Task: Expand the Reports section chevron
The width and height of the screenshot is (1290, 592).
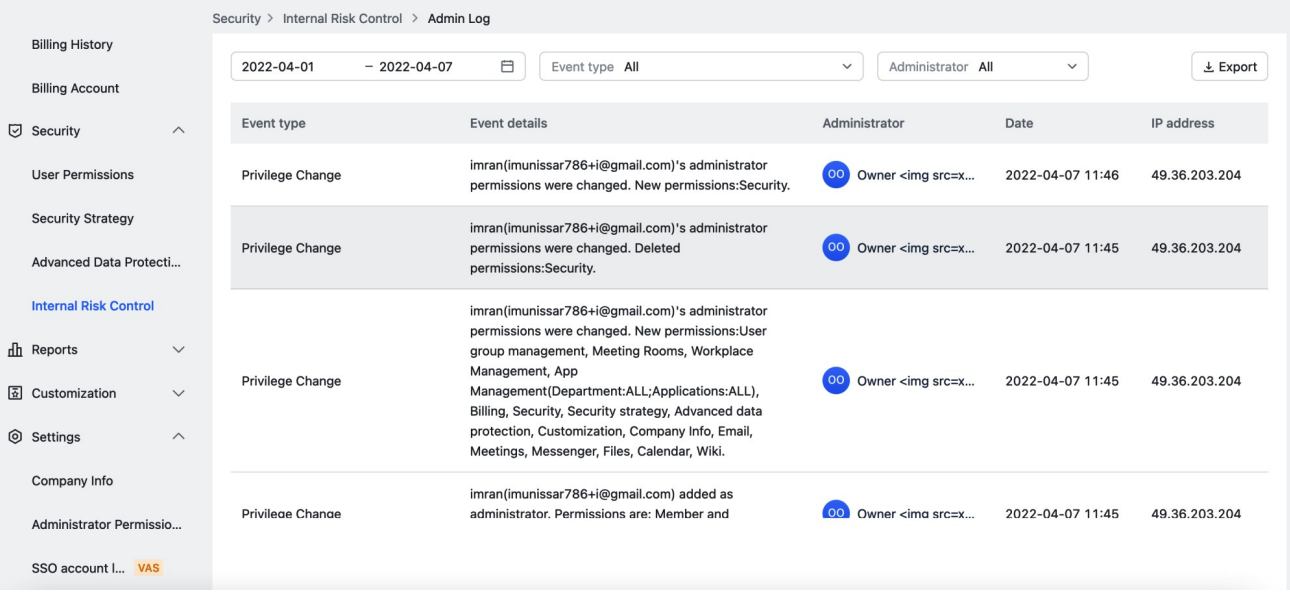Action: point(179,350)
